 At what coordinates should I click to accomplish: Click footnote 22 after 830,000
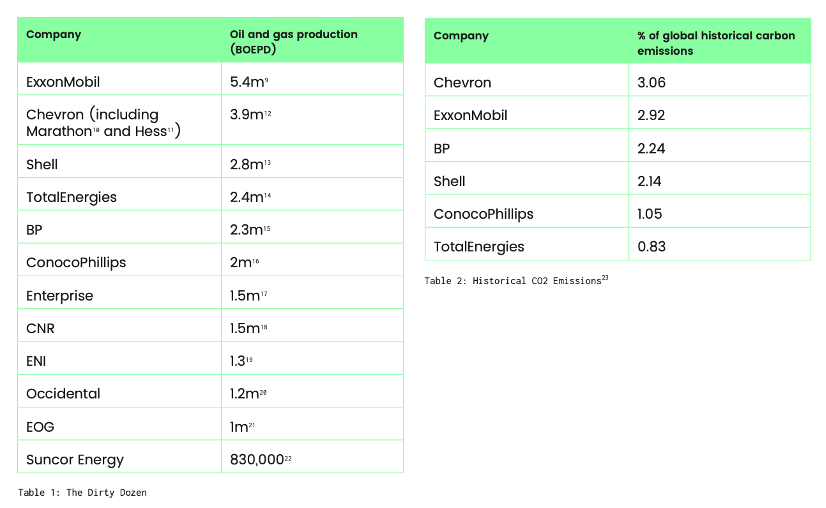pos(286,457)
